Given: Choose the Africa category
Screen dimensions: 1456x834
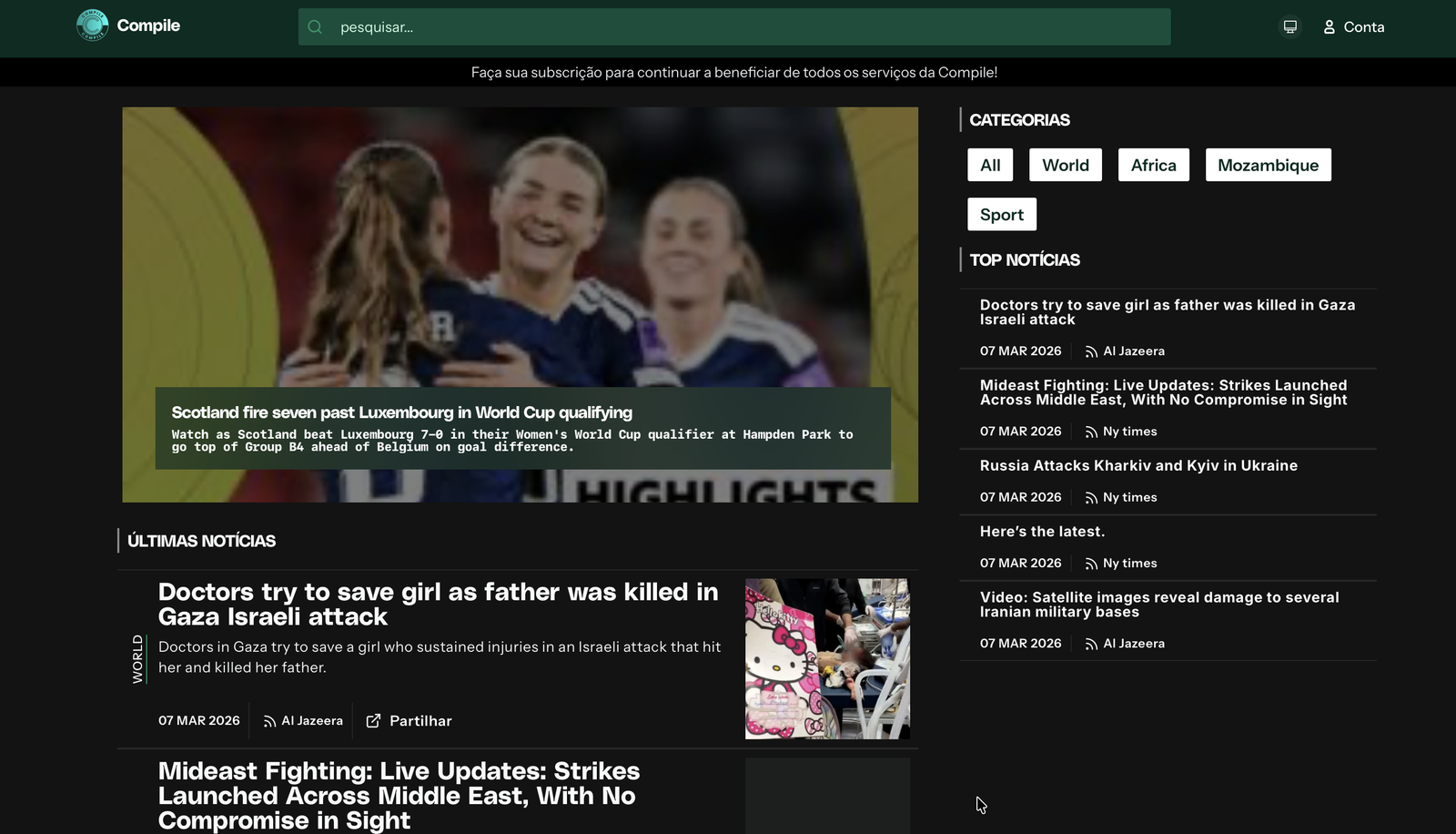Looking at the screenshot, I should (x=1153, y=165).
